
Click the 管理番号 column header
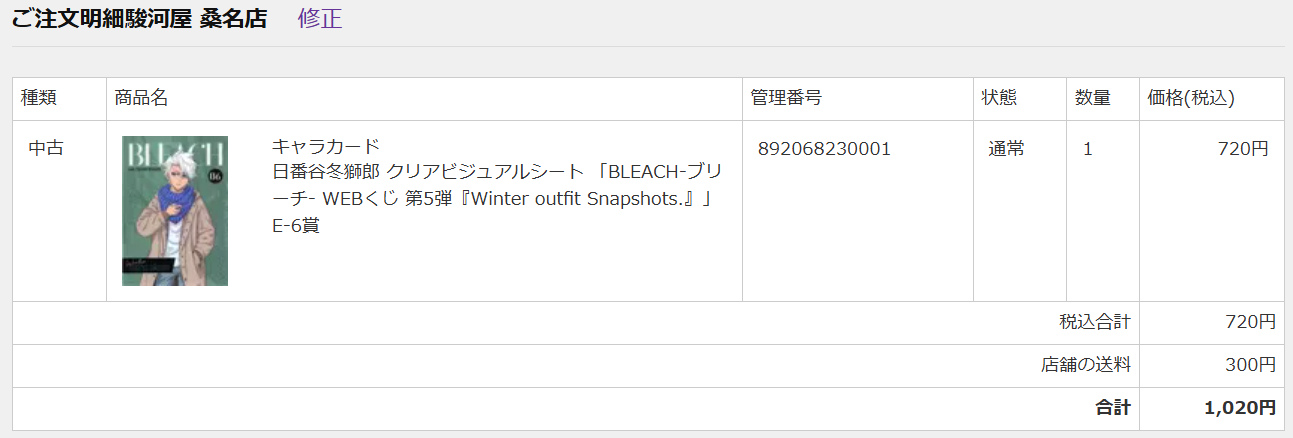coord(786,98)
